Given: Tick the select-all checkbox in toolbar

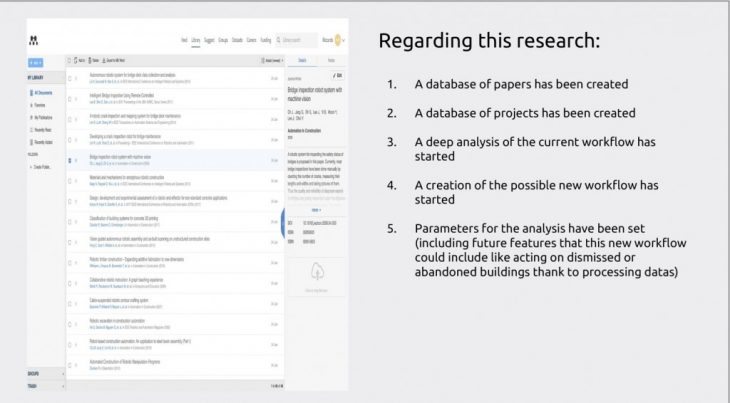Looking at the screenshot, I should 69,60.
